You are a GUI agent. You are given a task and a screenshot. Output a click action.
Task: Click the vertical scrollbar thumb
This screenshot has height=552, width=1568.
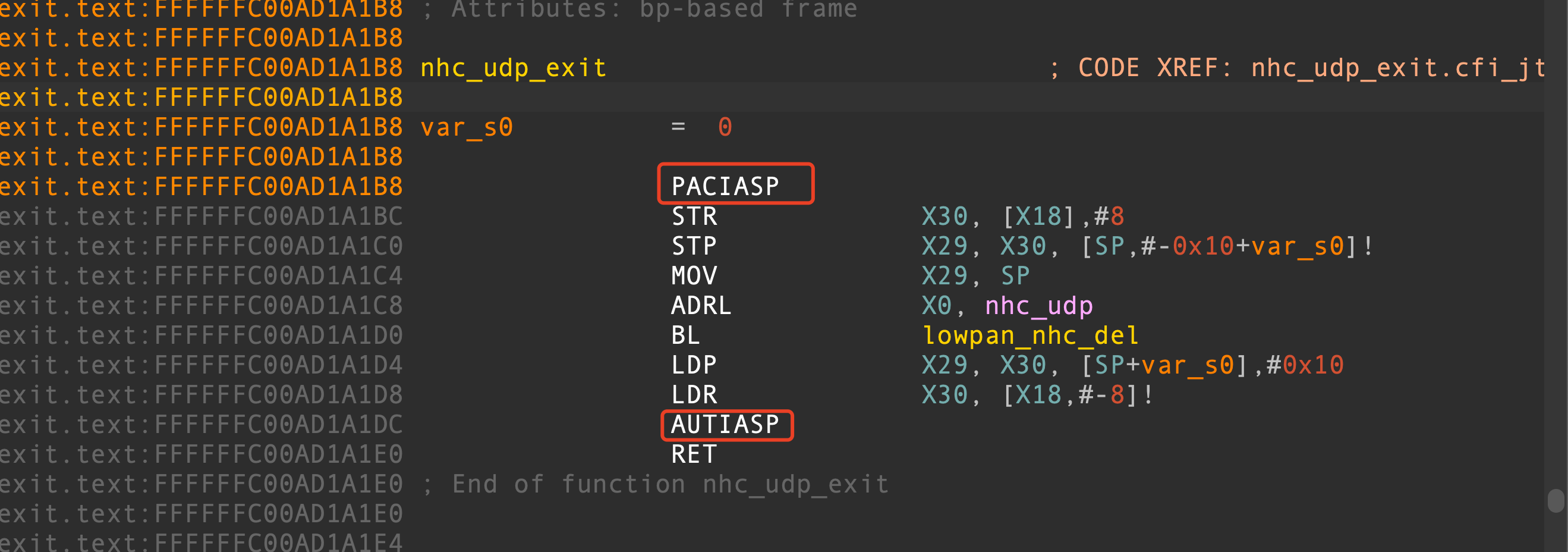(1556, 501)
